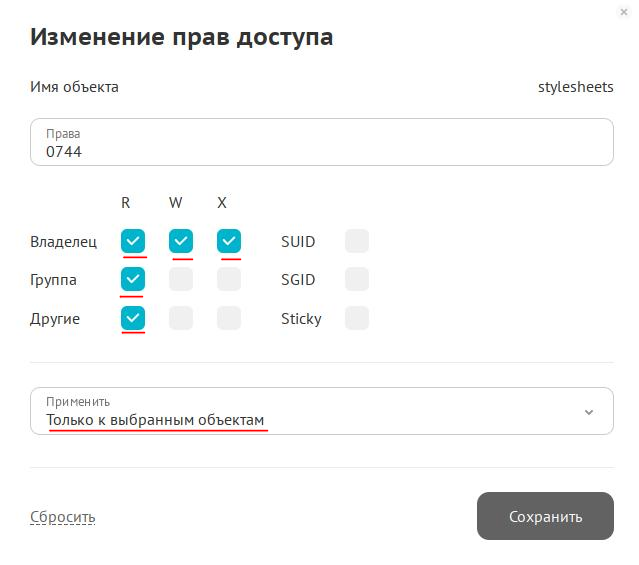Uncheck Другие read (R) checkbox

[133, 319]
